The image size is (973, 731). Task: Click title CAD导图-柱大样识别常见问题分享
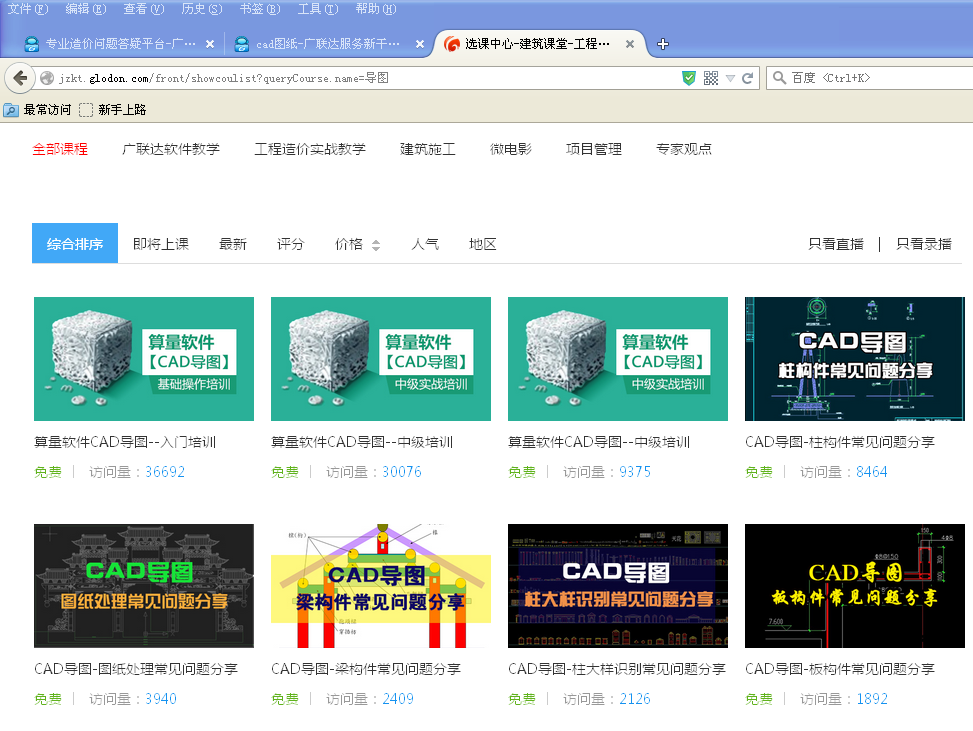[617, 669]
